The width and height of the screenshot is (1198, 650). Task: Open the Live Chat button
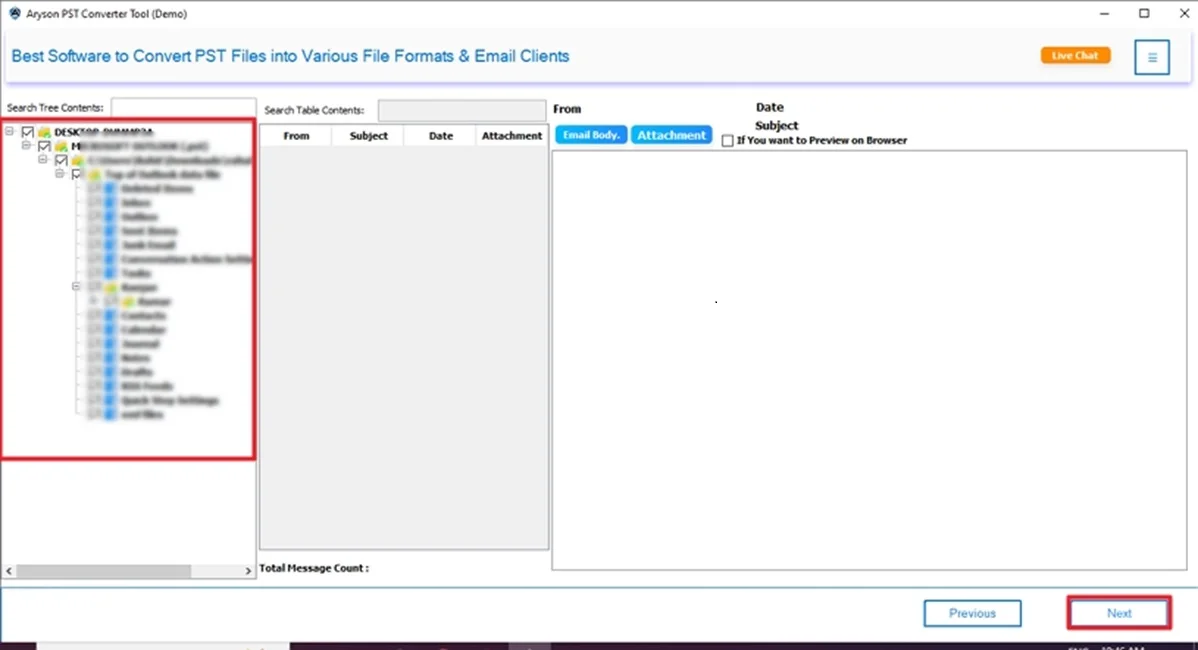pos(1075,56)
